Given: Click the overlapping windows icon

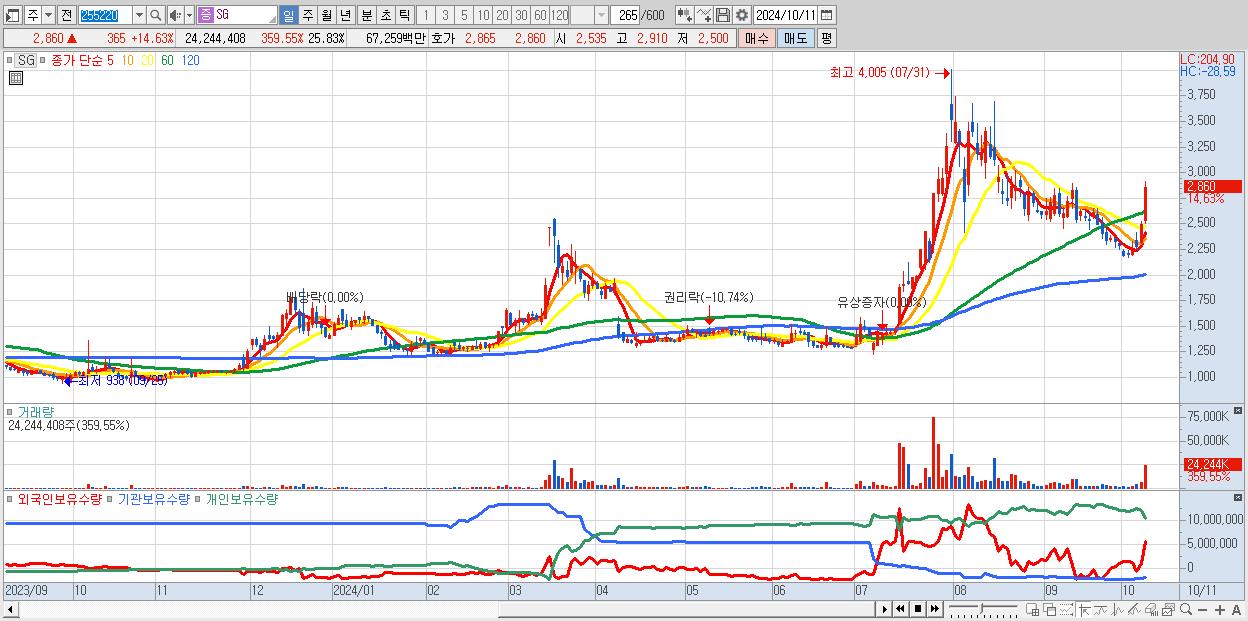Looking at the screenshot, I should point(1050,609).
